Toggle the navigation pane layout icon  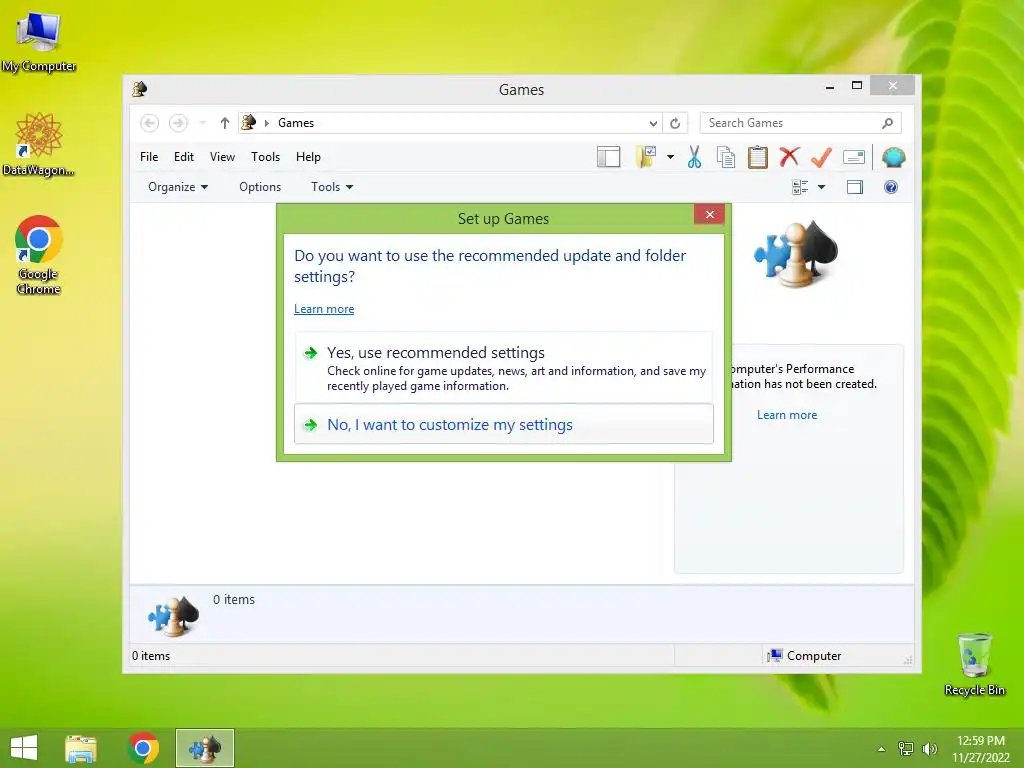click(x=609, y=157)
